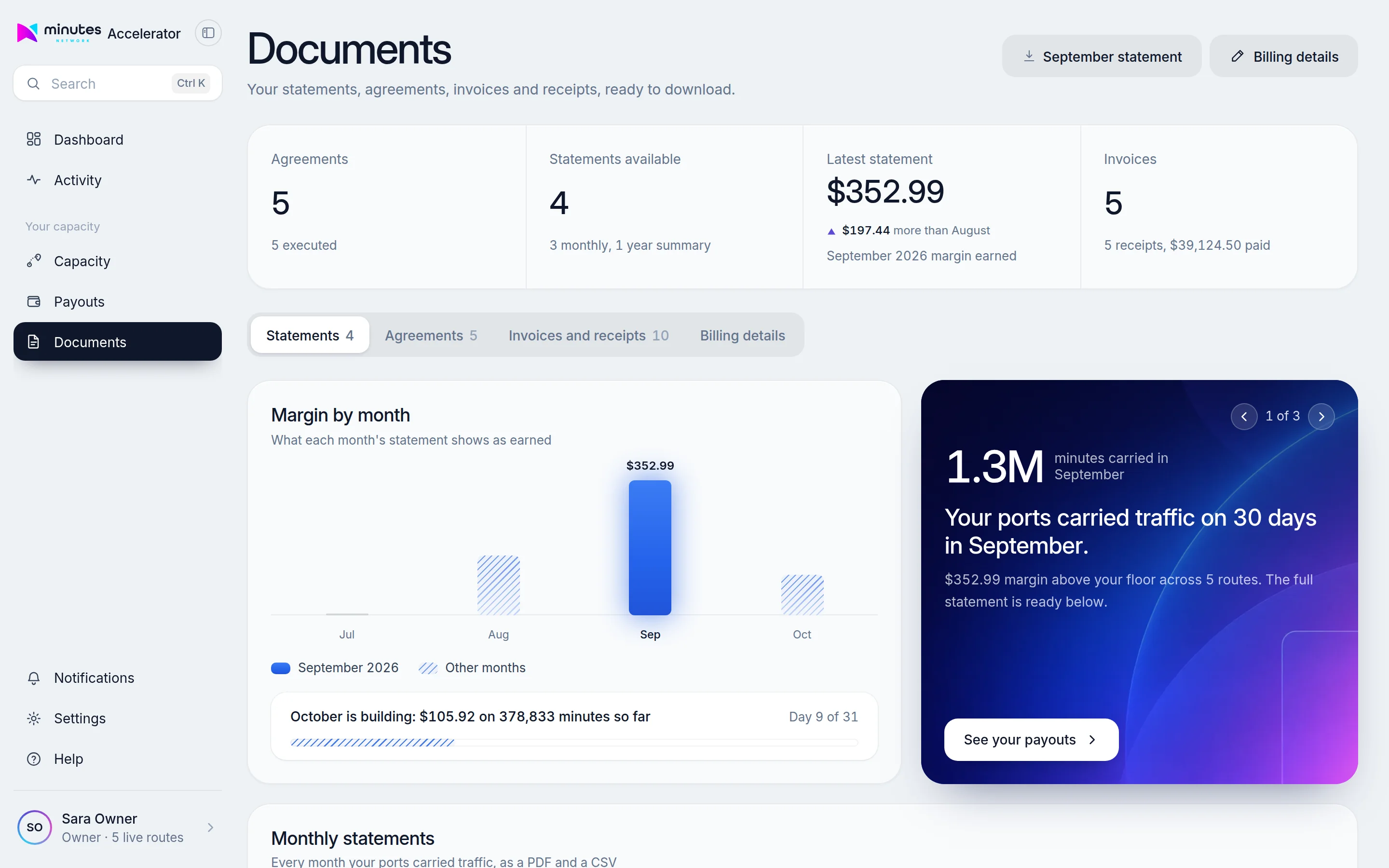Screen dimensions: 1389x868
Task: Switch to the Billing details tab
Action: 742,335
